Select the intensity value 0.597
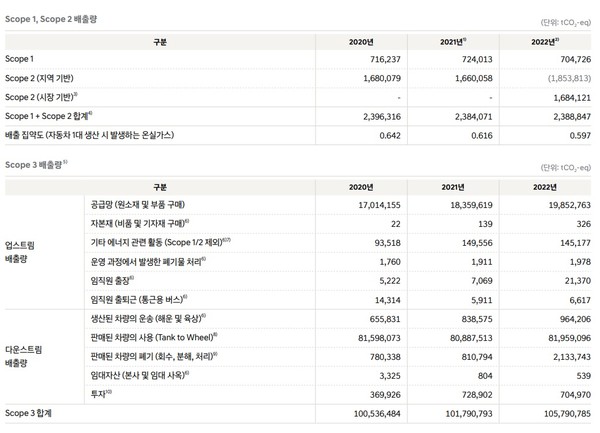This screenshot has width=600, height=433. coord(580,136)
